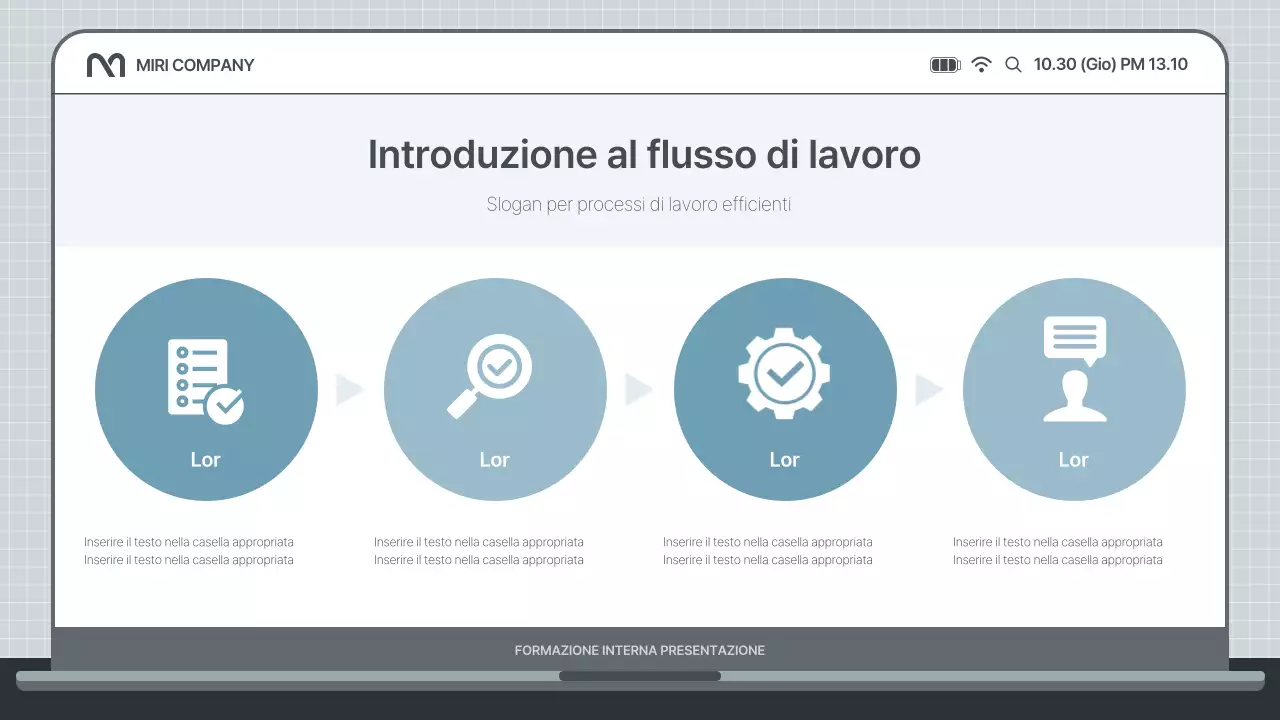This screenshot has width=1280, height=720.
Task: Click the arrow before the last circle
Action: click(929, 390)
